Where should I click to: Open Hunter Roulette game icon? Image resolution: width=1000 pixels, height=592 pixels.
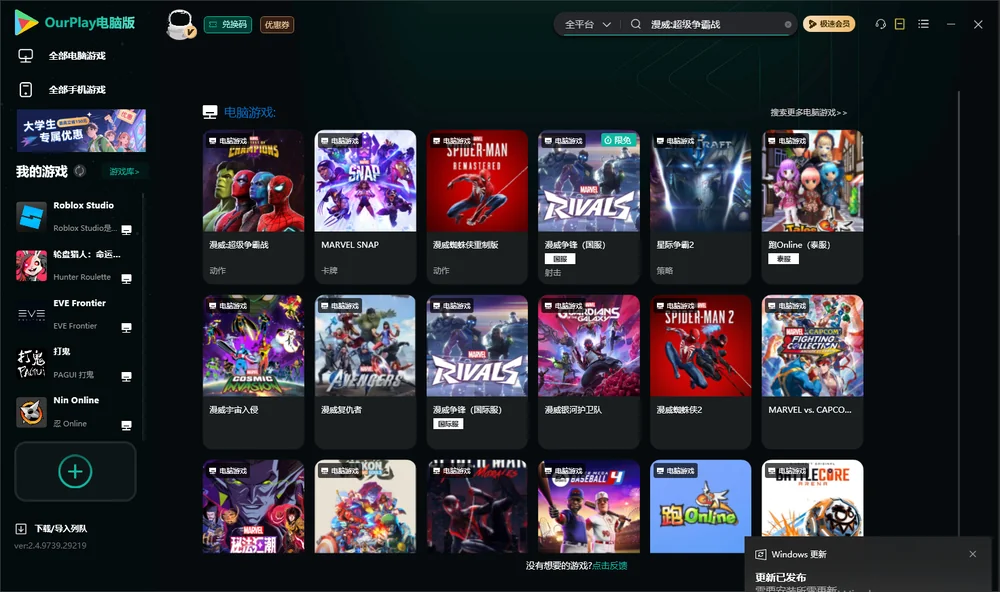(31, 266)
